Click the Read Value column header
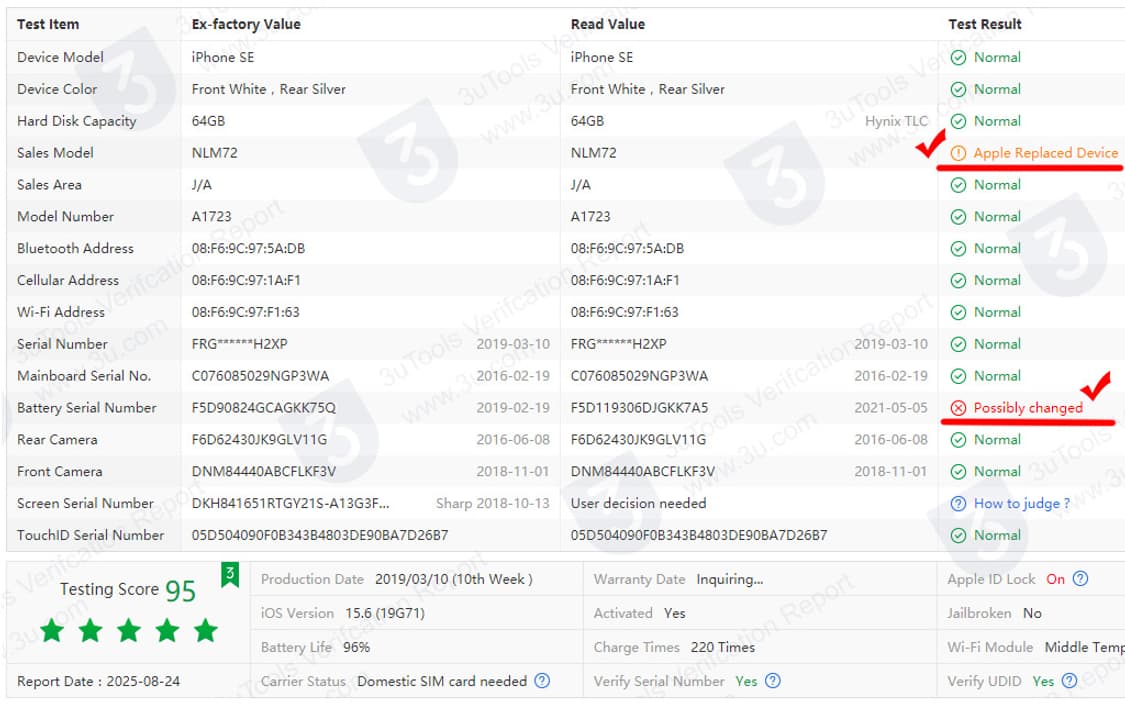This screenshot has width=1125, height=708. [608, 24]
